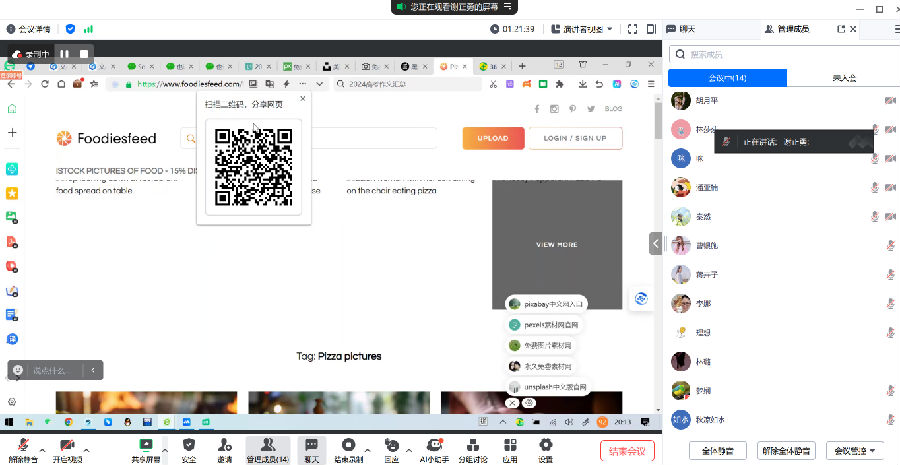900x465 pixels.
Task: Click the red 结束会议 button
Action: point(628,450)
